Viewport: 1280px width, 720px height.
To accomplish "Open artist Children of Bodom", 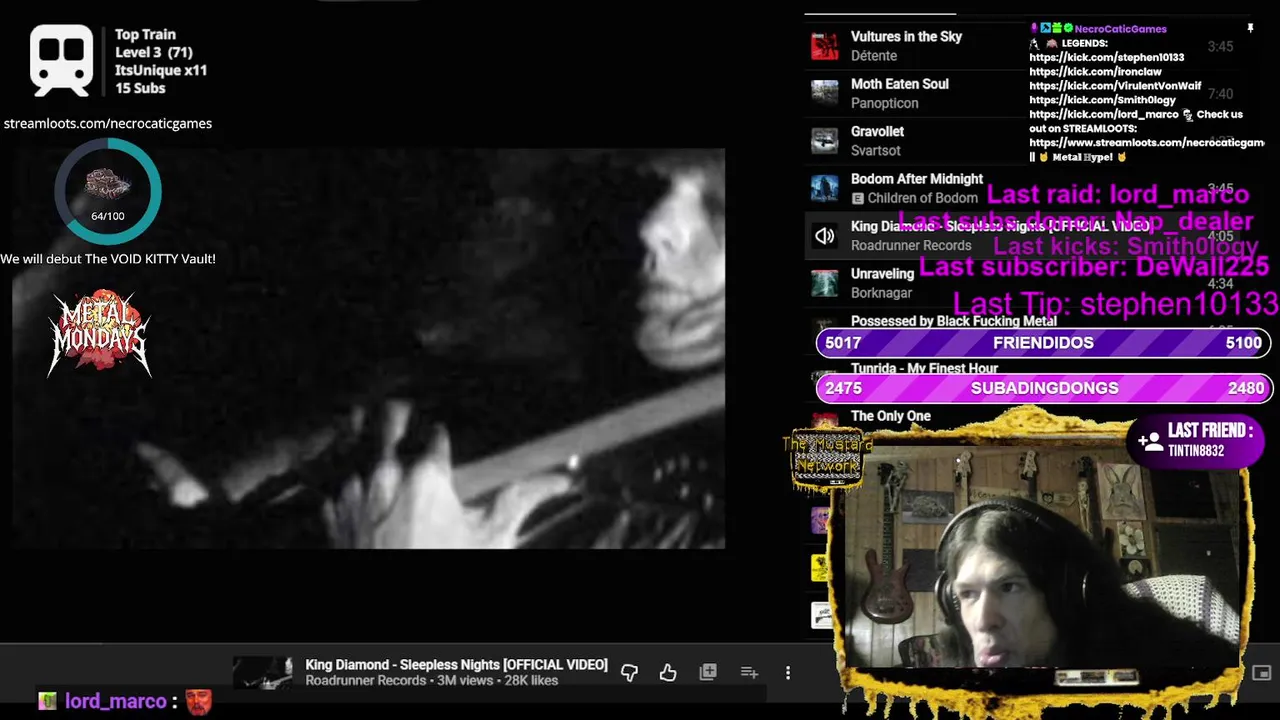I will click(923, 198).
